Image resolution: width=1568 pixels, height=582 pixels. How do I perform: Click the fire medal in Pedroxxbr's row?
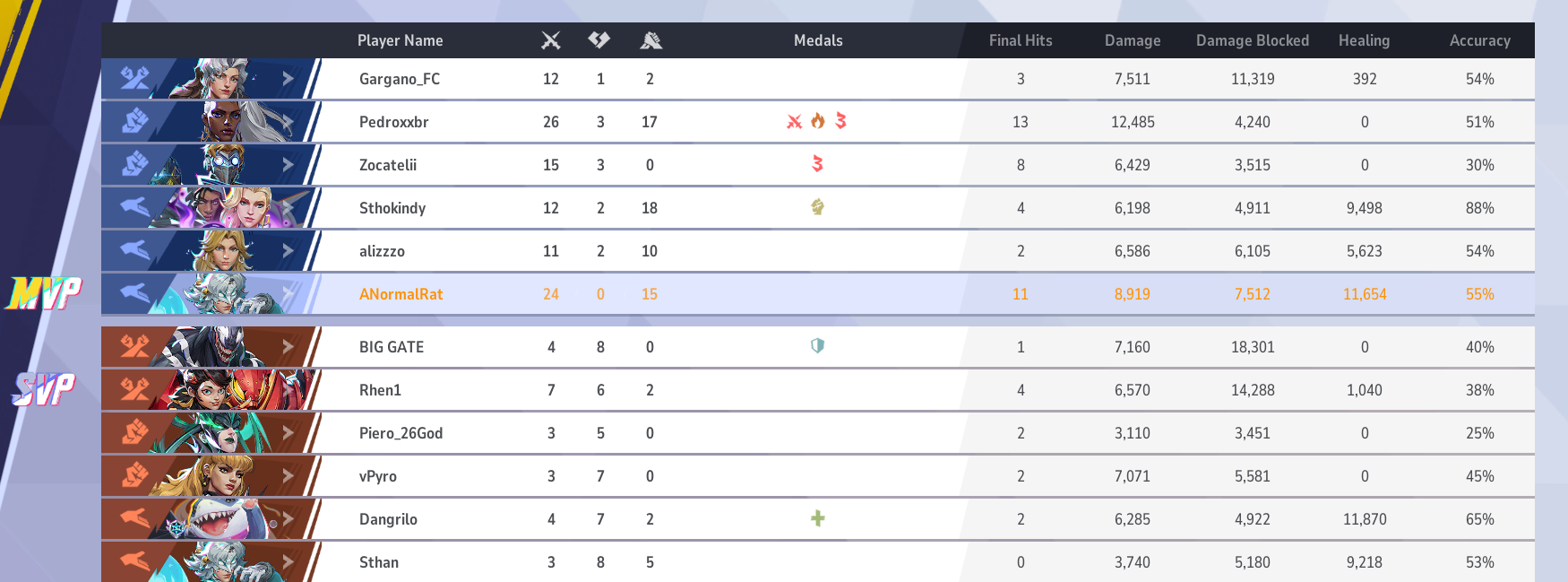[x=817, y=121]
